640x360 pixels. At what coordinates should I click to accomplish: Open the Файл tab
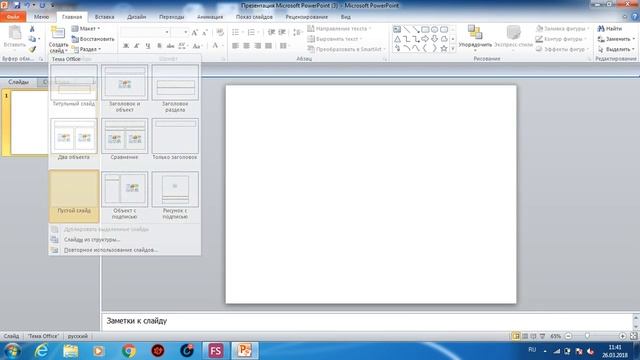coord(13,17)
